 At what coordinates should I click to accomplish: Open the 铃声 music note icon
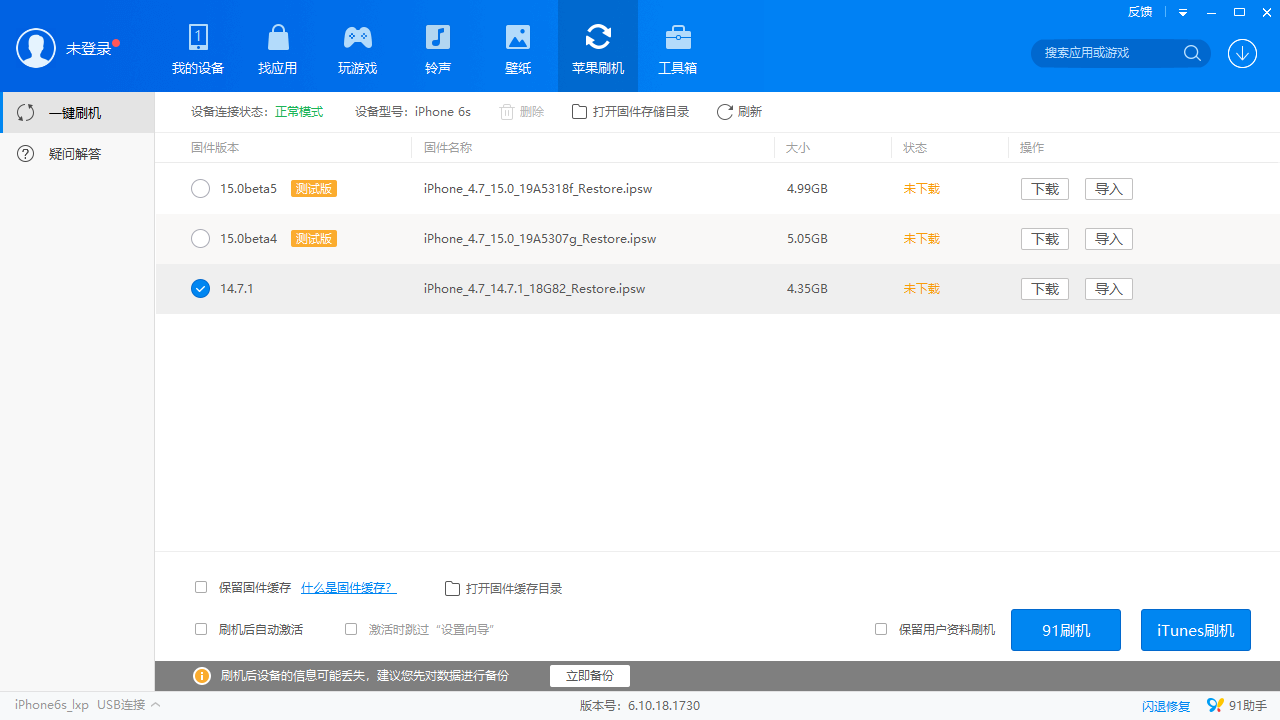point(438,38)
